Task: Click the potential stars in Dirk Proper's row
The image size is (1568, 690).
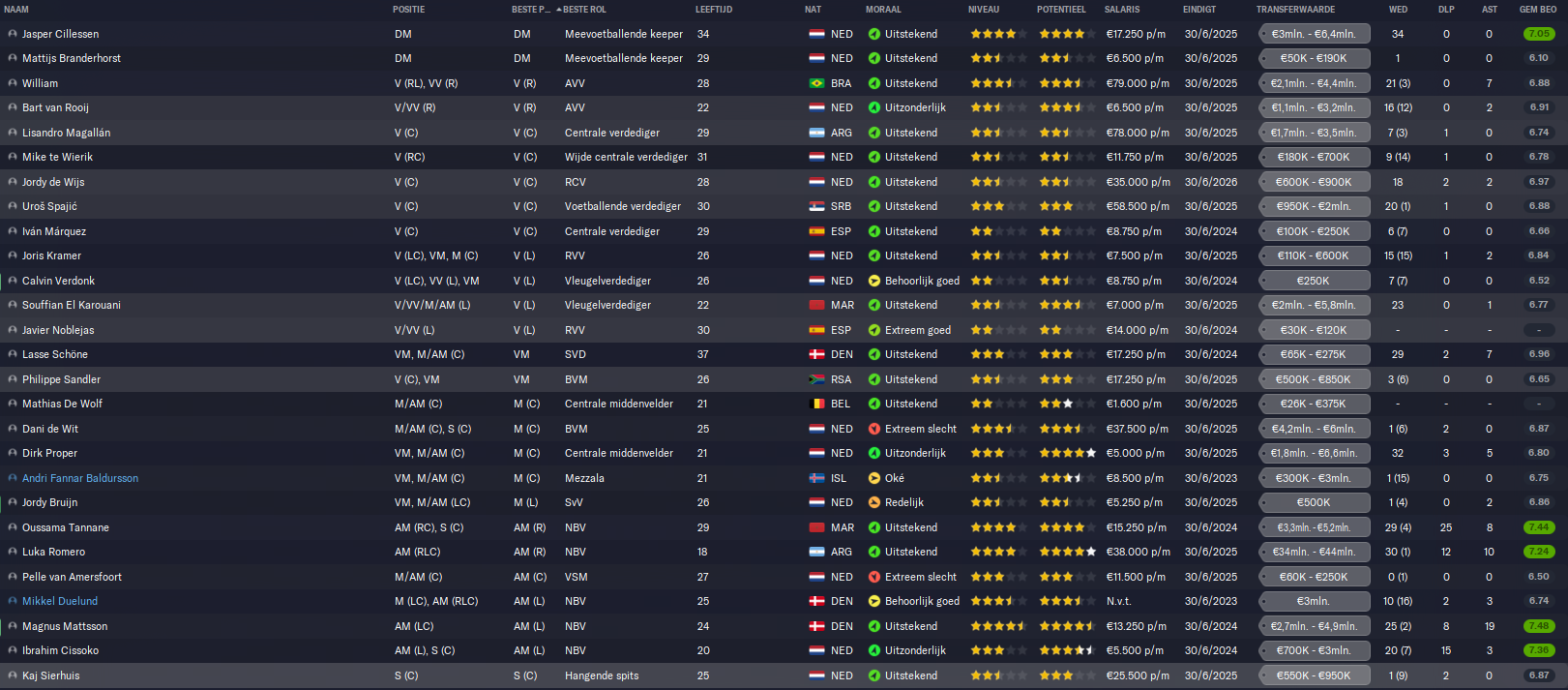Action: [x=1068, y=453]
